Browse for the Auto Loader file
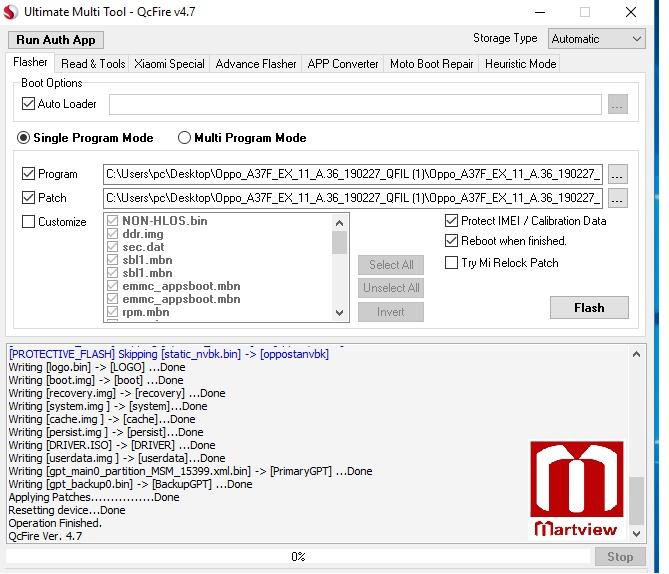 [x=617, y=105]
